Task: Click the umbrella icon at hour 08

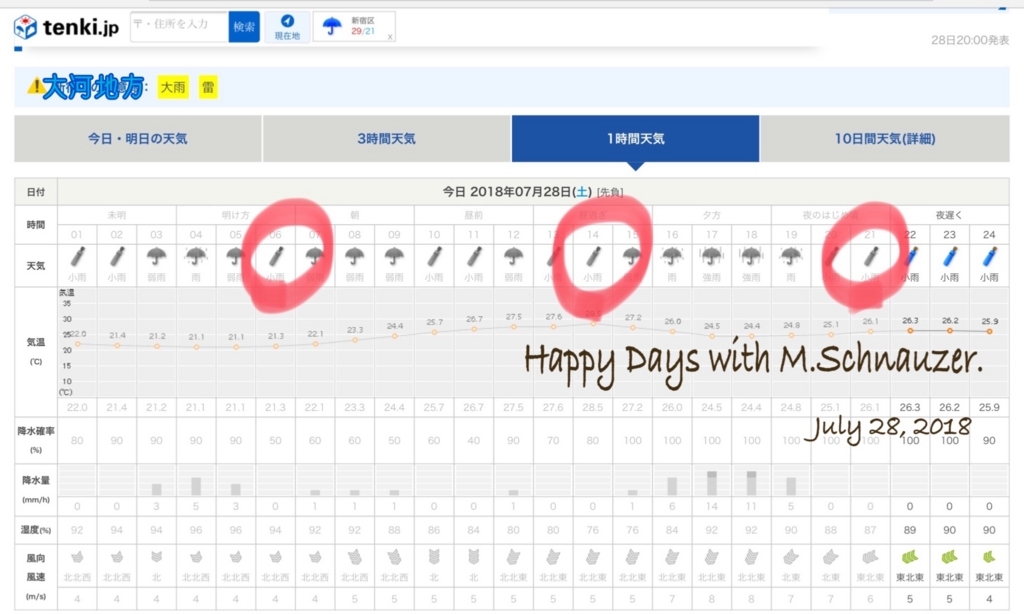Action: click(x=355, y=257)
